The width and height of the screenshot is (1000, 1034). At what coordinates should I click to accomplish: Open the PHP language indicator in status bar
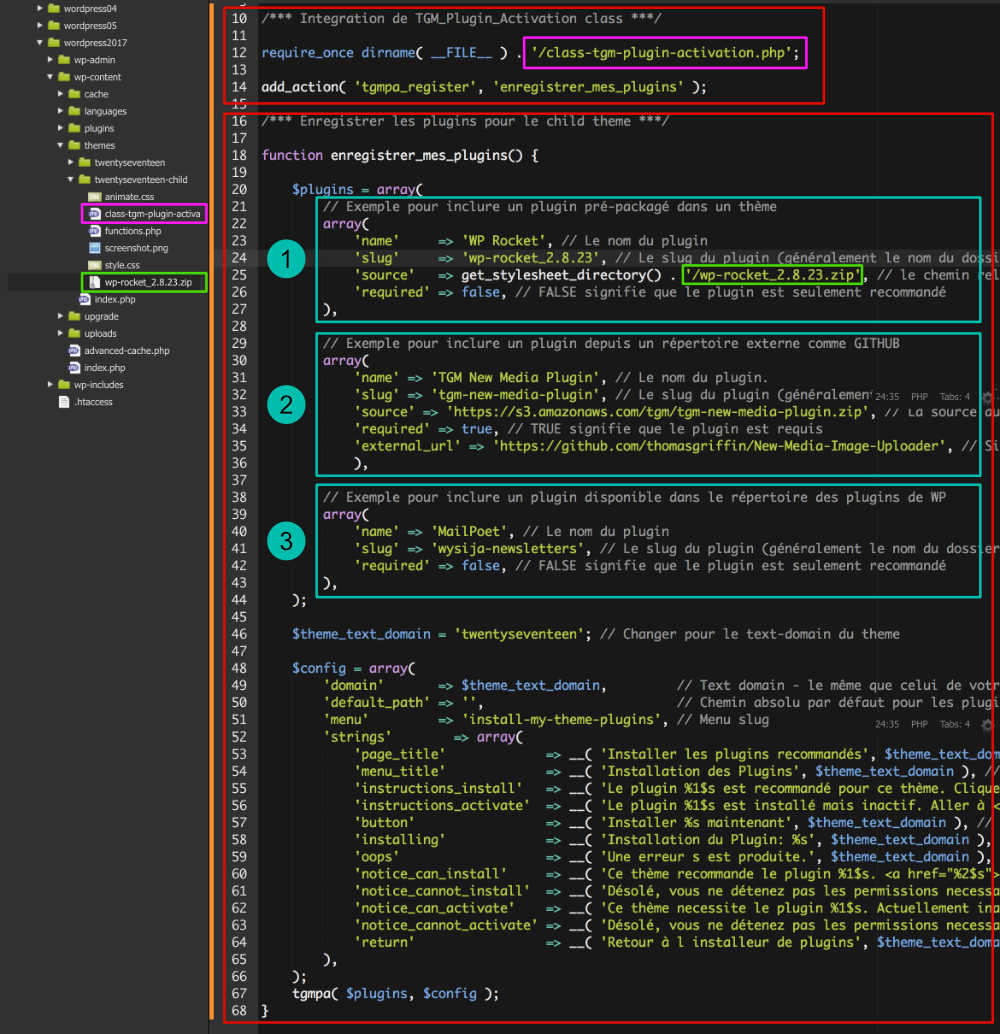click(920, 396)
